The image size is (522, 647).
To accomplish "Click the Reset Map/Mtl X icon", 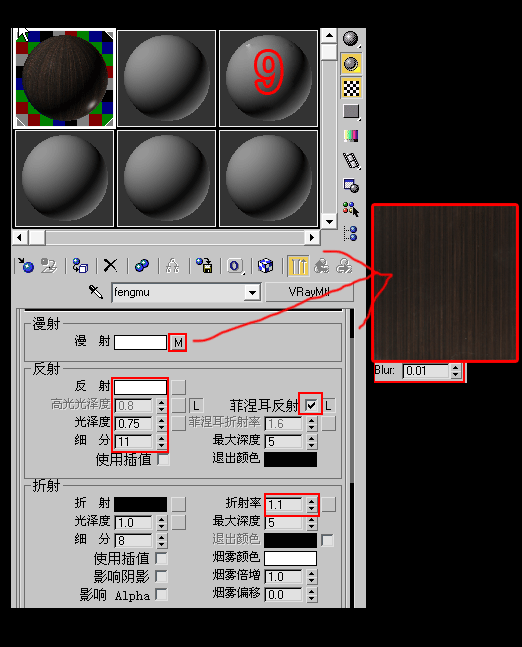I will pyautogui.click(x=110, y=266).
